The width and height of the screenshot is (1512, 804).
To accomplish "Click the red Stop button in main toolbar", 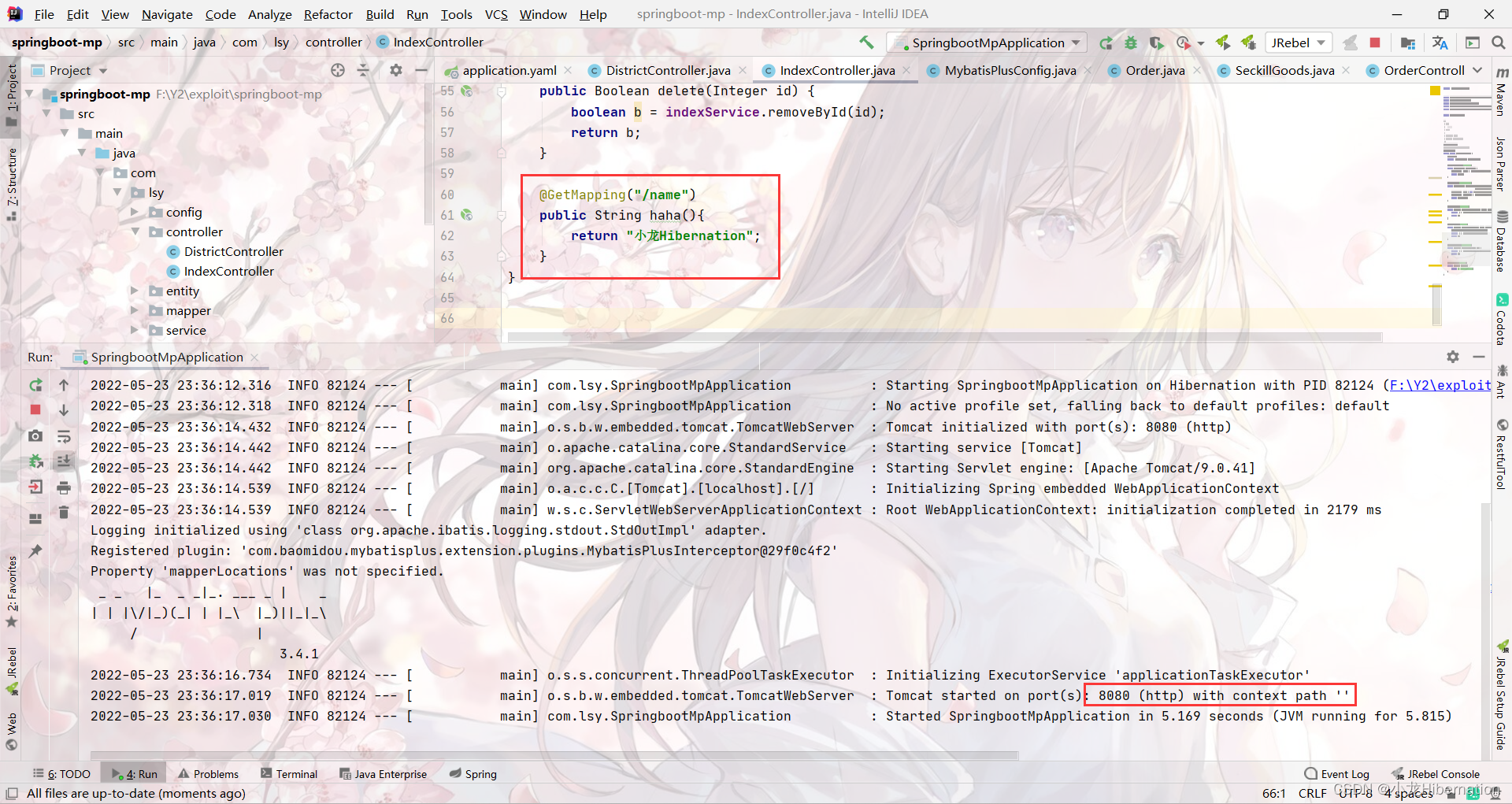I will 1375,43.
